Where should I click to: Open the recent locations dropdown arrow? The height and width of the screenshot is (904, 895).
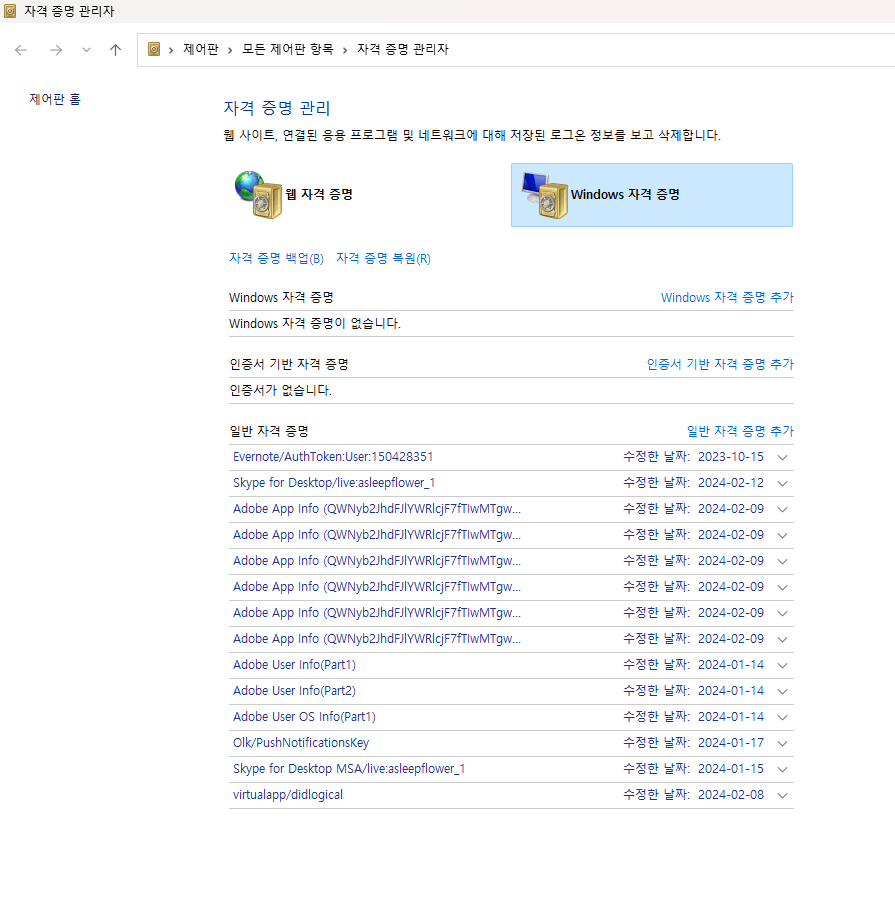tap(87, 50)
